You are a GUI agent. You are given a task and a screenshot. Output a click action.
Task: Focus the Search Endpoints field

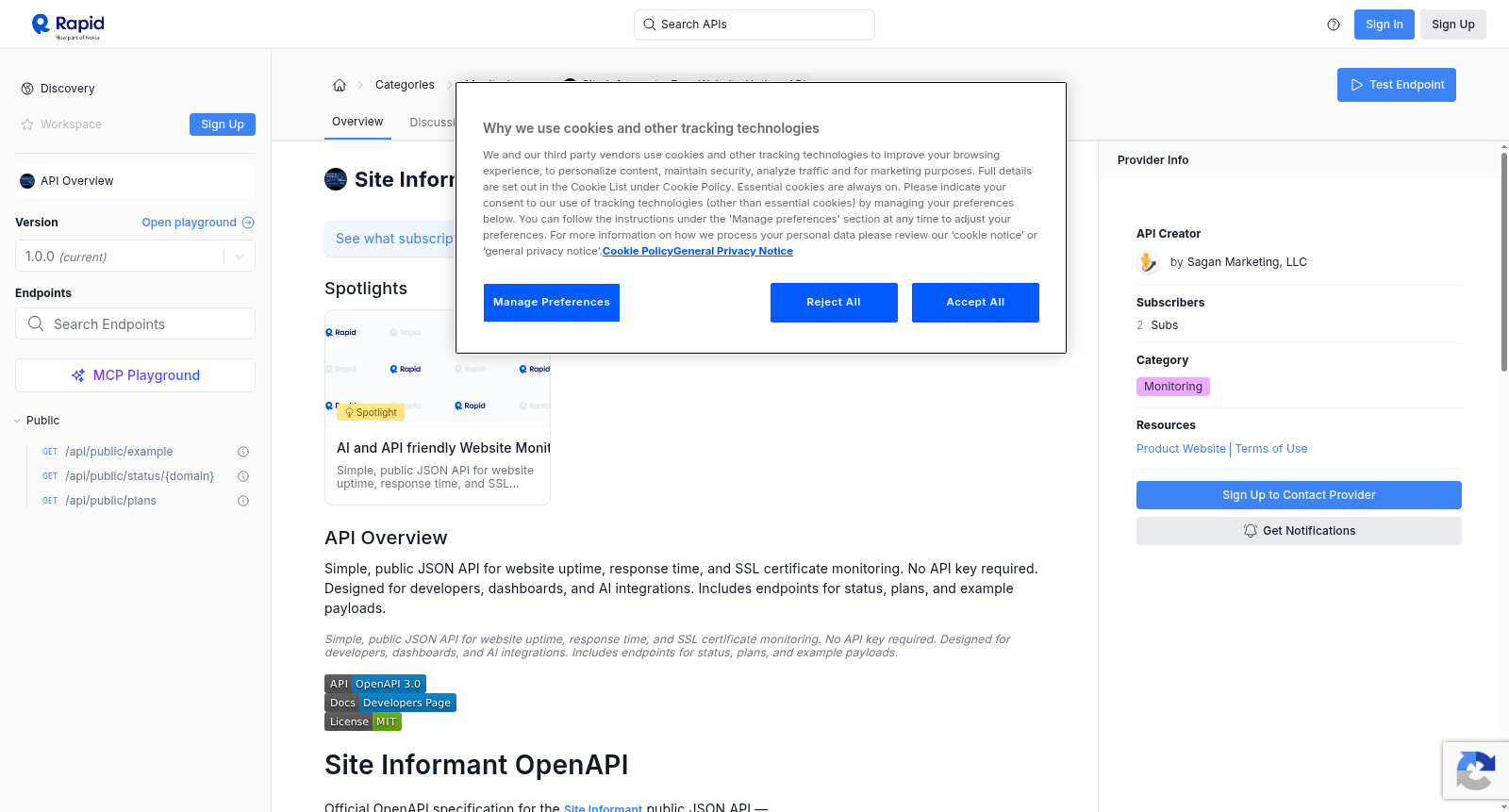(x=135, y=323)
